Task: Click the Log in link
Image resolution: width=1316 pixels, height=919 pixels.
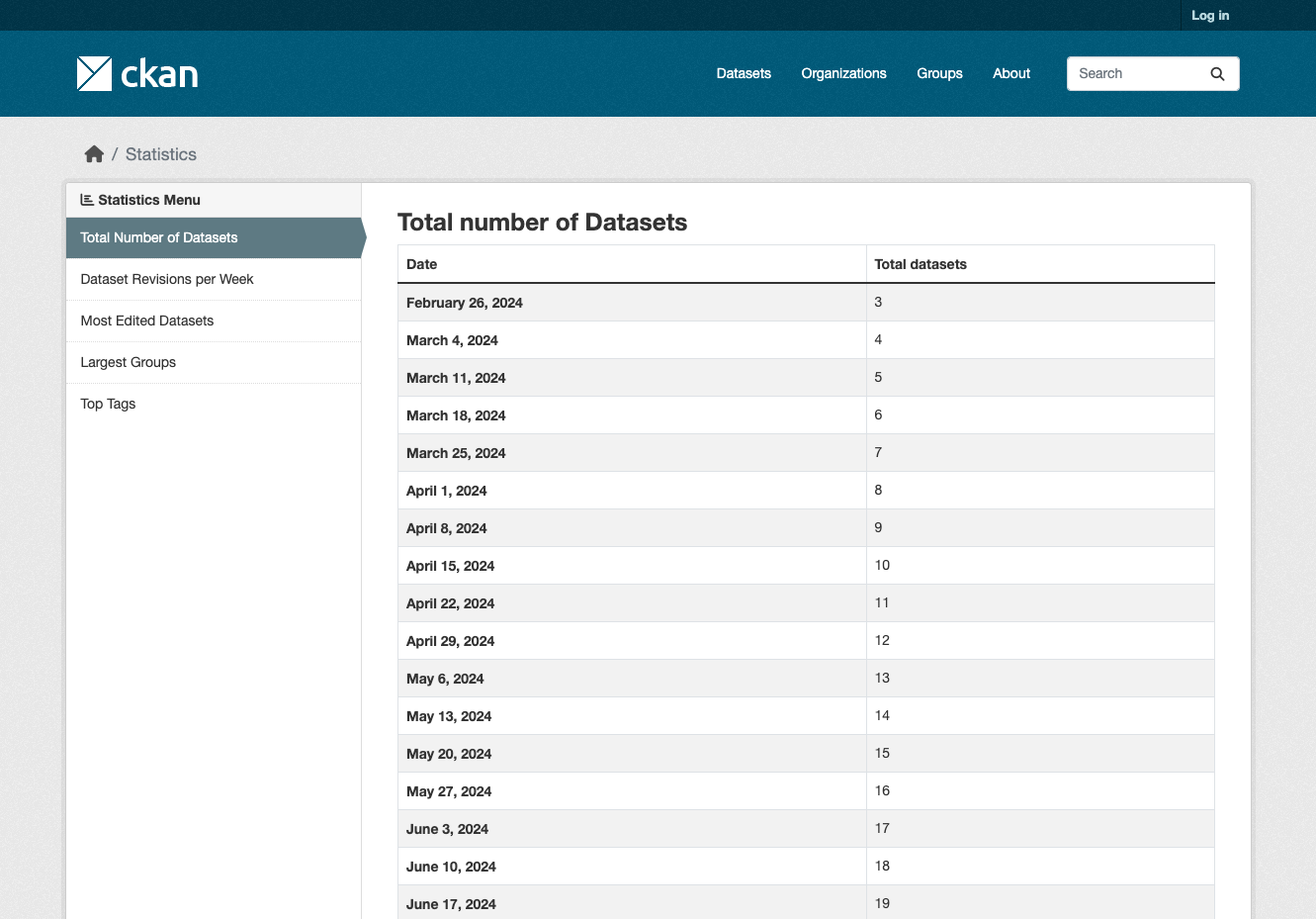Action: tap(1210, 15)
